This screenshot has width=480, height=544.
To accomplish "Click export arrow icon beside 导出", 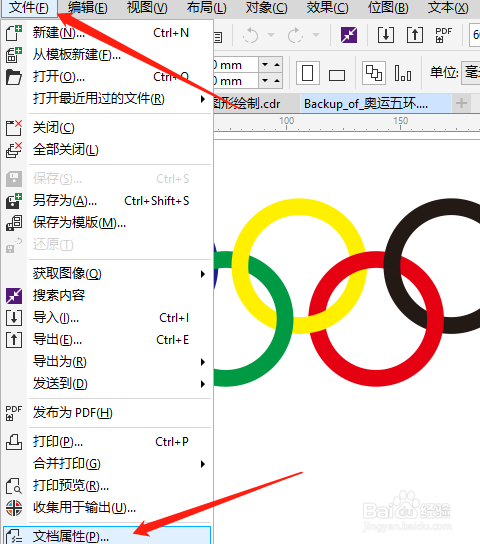I will point(14,340).
